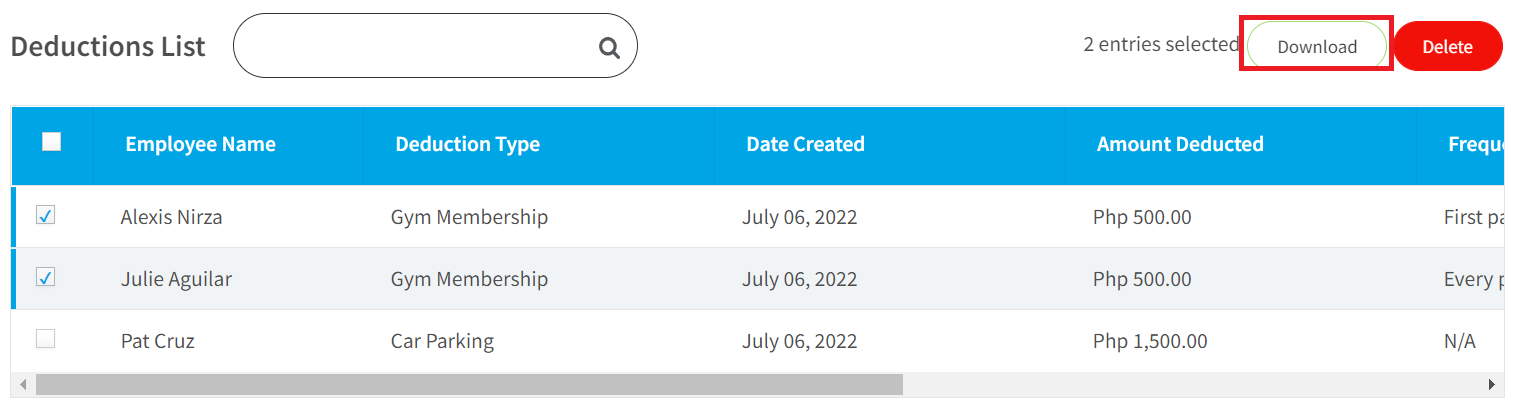Image resolution: width=1518 pixels, height=411 pixels.
Task: Uncheck Julie Aguilar's row checkbox
Action: coord(45,277)
